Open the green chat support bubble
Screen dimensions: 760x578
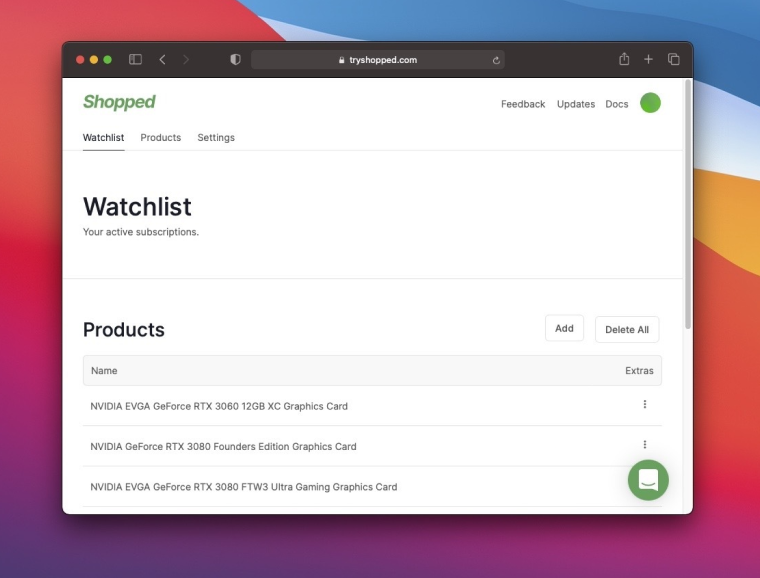tap(648, 480)
